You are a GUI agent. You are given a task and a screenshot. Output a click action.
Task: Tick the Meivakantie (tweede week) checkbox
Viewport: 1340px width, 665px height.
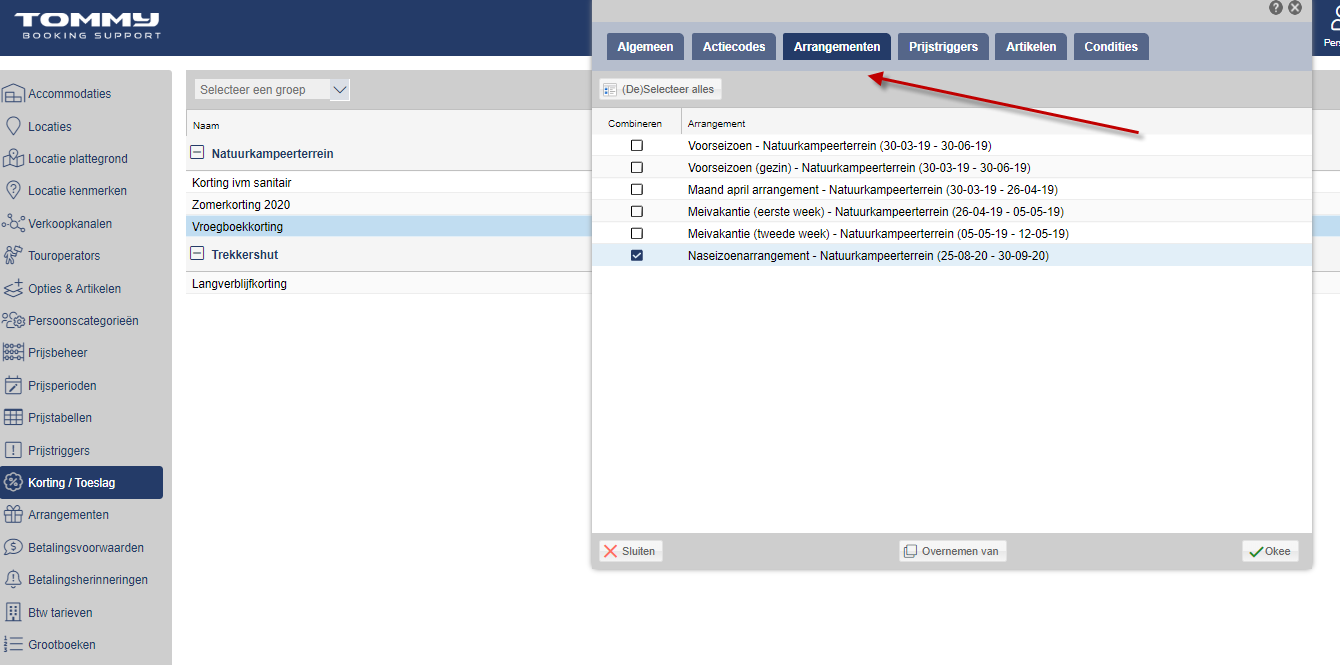pos(637,234)
